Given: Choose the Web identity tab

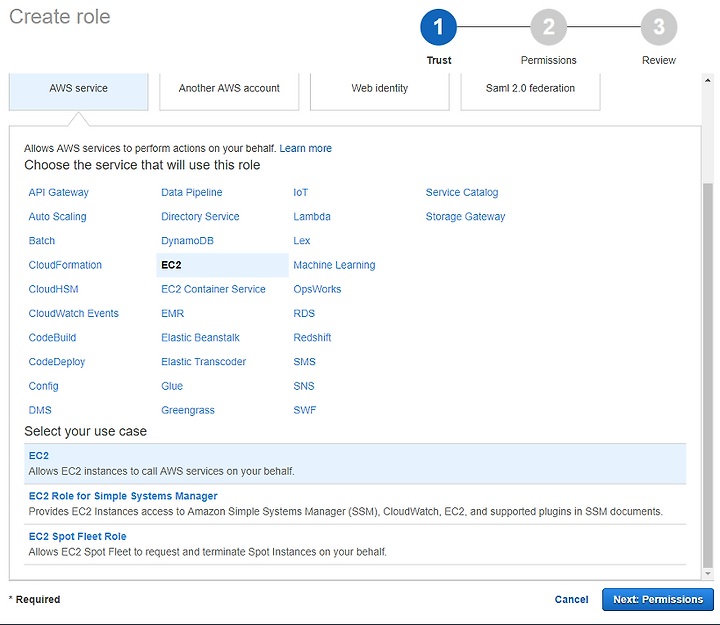Looking at the screenshot, I should tap(380, 91).
